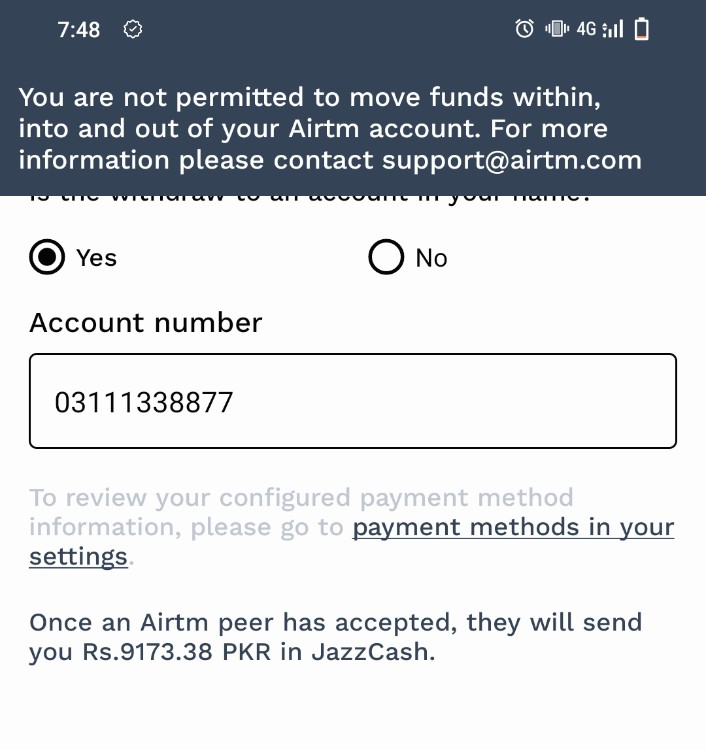Tap the 'Yes' option label
Viewport: 706px width, 750px height.
96,258
